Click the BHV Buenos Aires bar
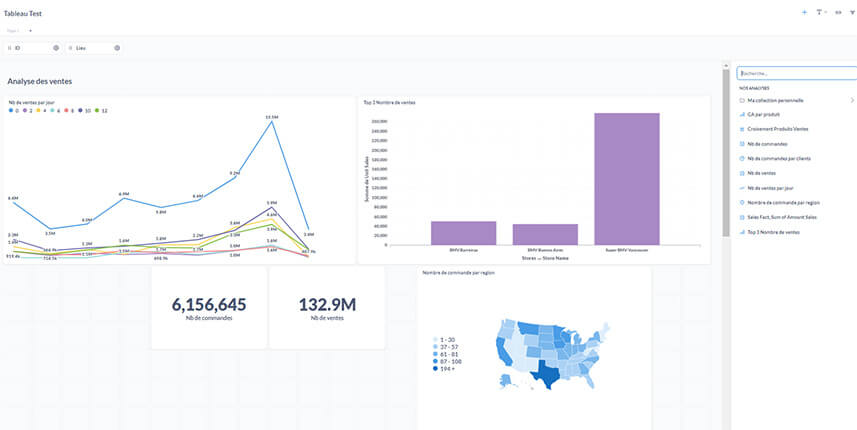 pos(545,234)
